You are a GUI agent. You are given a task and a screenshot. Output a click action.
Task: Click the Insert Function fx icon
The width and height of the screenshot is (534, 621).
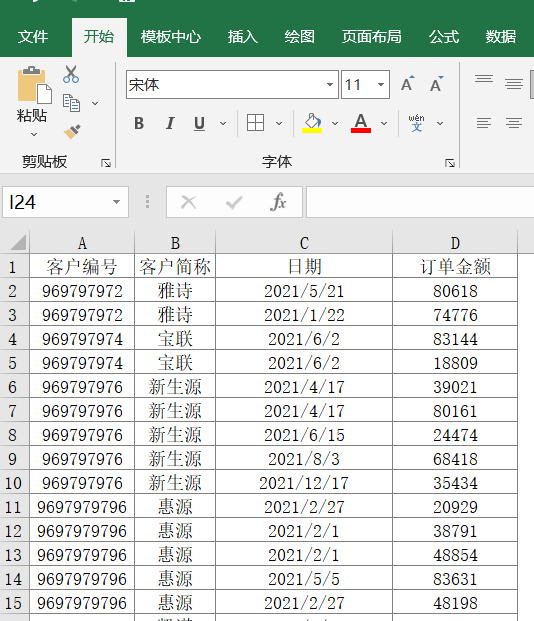(278, 202)
